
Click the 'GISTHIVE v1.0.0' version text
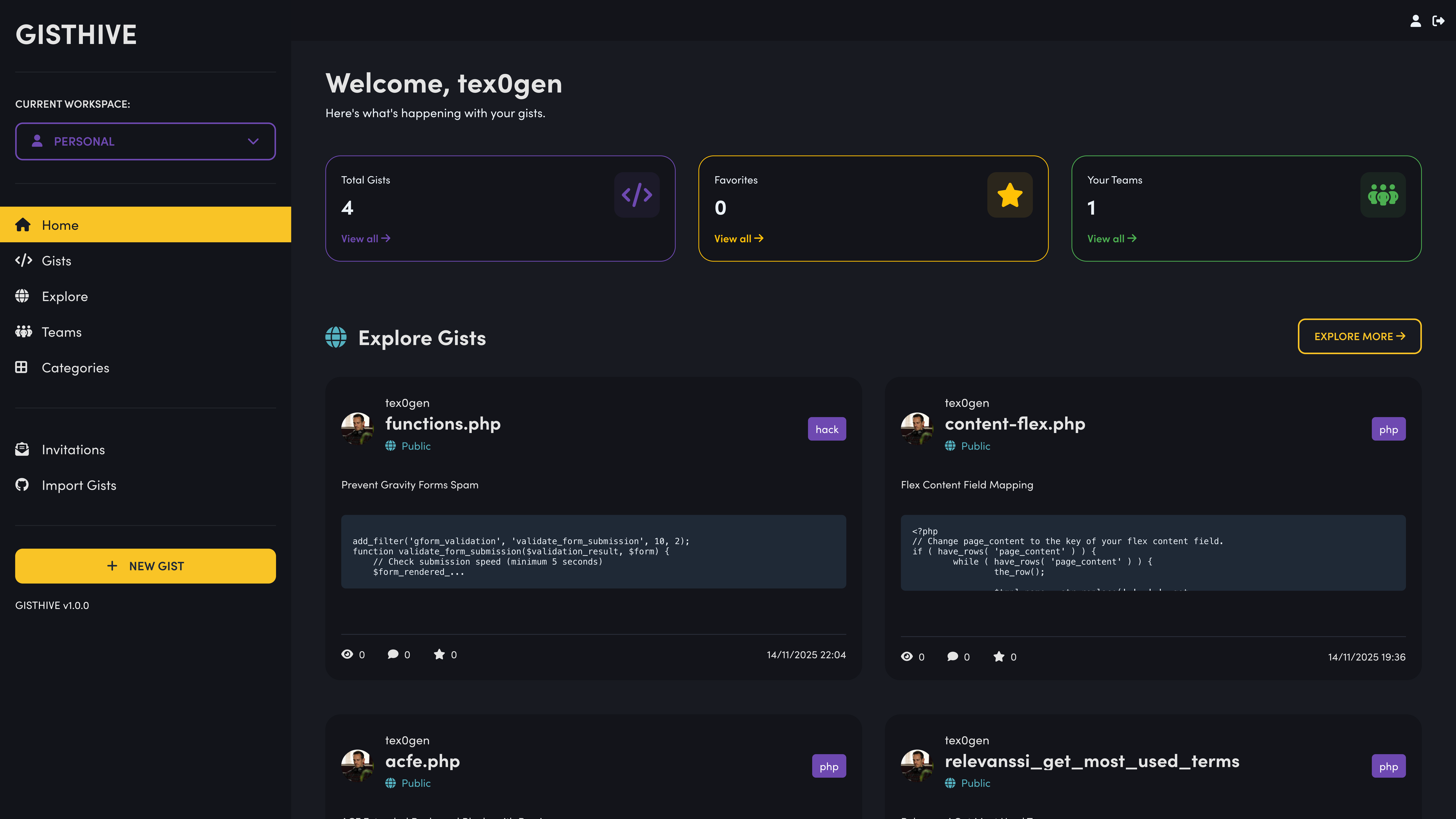point(52,605)
